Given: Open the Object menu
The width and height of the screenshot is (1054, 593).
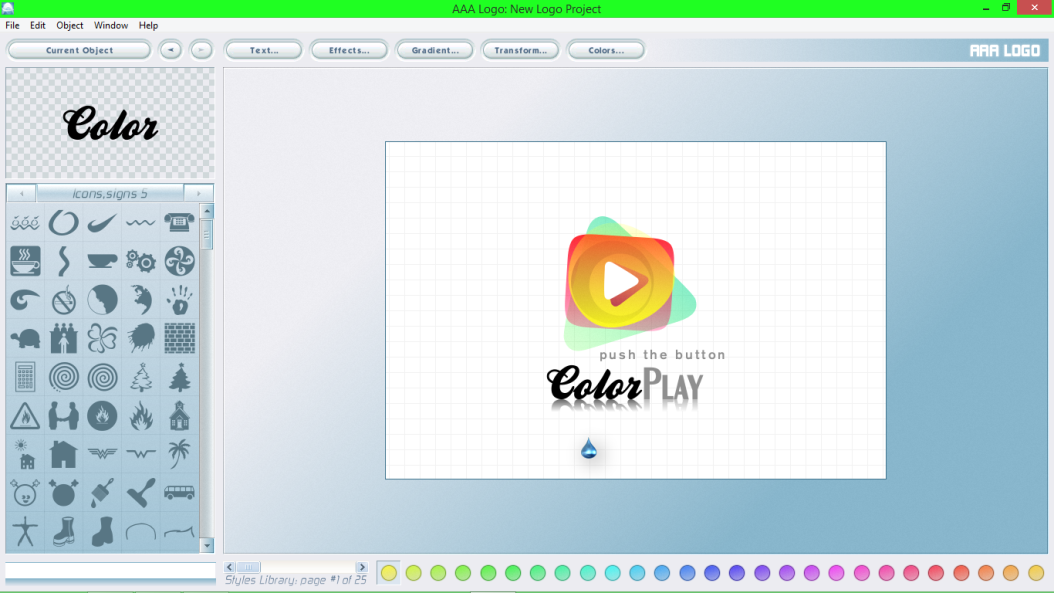Looking at the screenshot, I should [69, 25].
